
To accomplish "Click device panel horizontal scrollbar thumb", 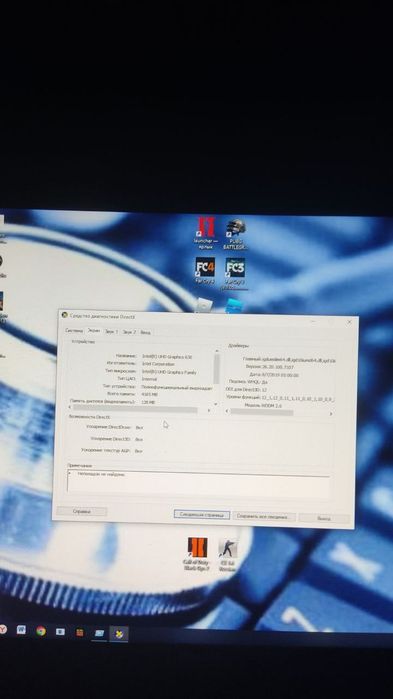I will pyautogui.click(x=135, y=409).
